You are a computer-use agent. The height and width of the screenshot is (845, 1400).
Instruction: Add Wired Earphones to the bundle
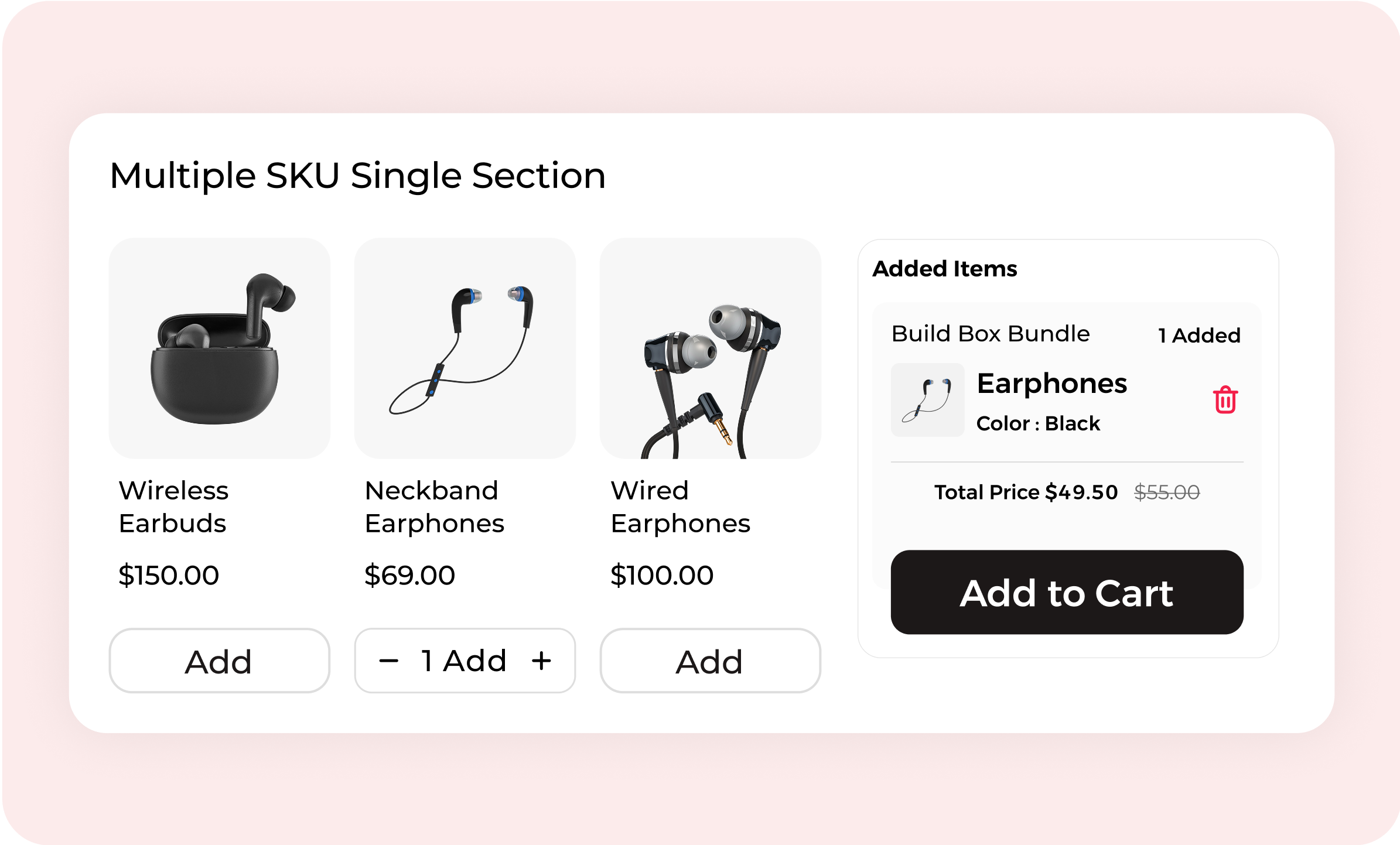click(x=710, y=661)
